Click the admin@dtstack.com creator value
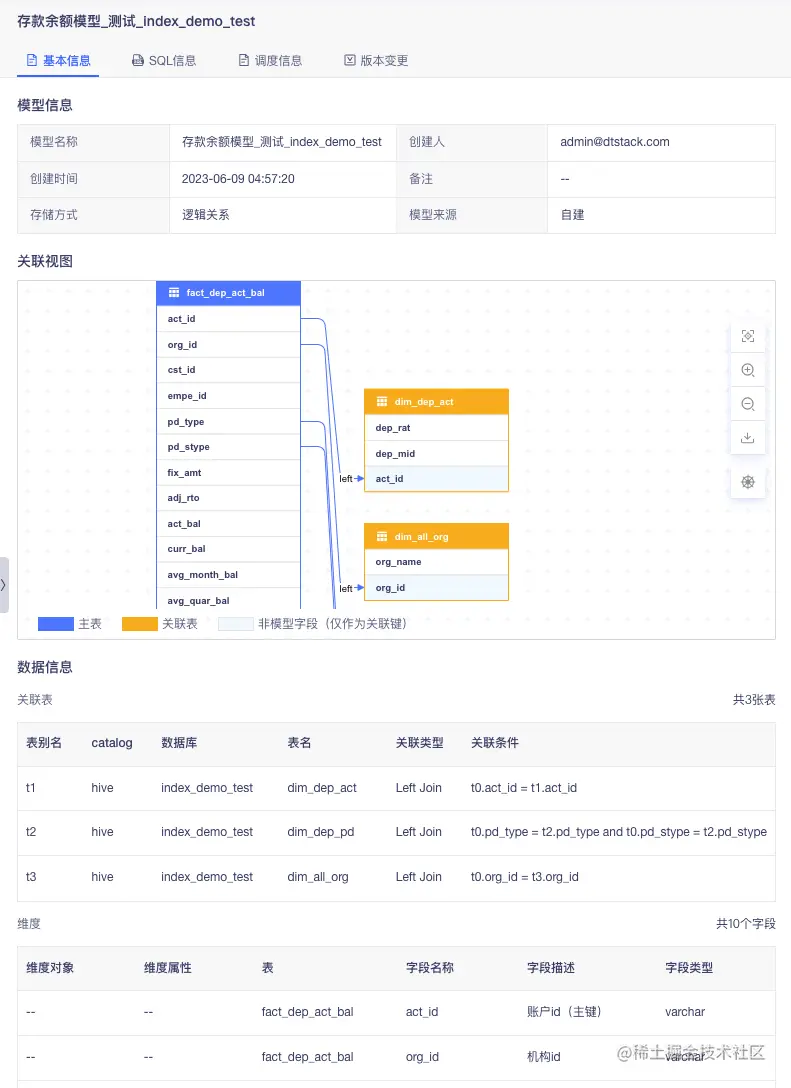791x1088 pixels. (615, 142)
